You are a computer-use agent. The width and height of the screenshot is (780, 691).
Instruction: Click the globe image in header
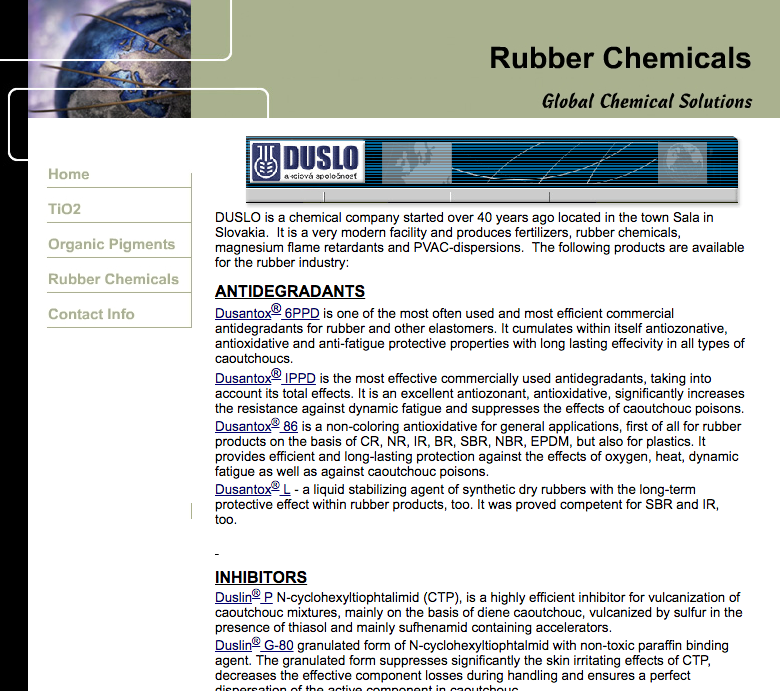coord(109,59)
